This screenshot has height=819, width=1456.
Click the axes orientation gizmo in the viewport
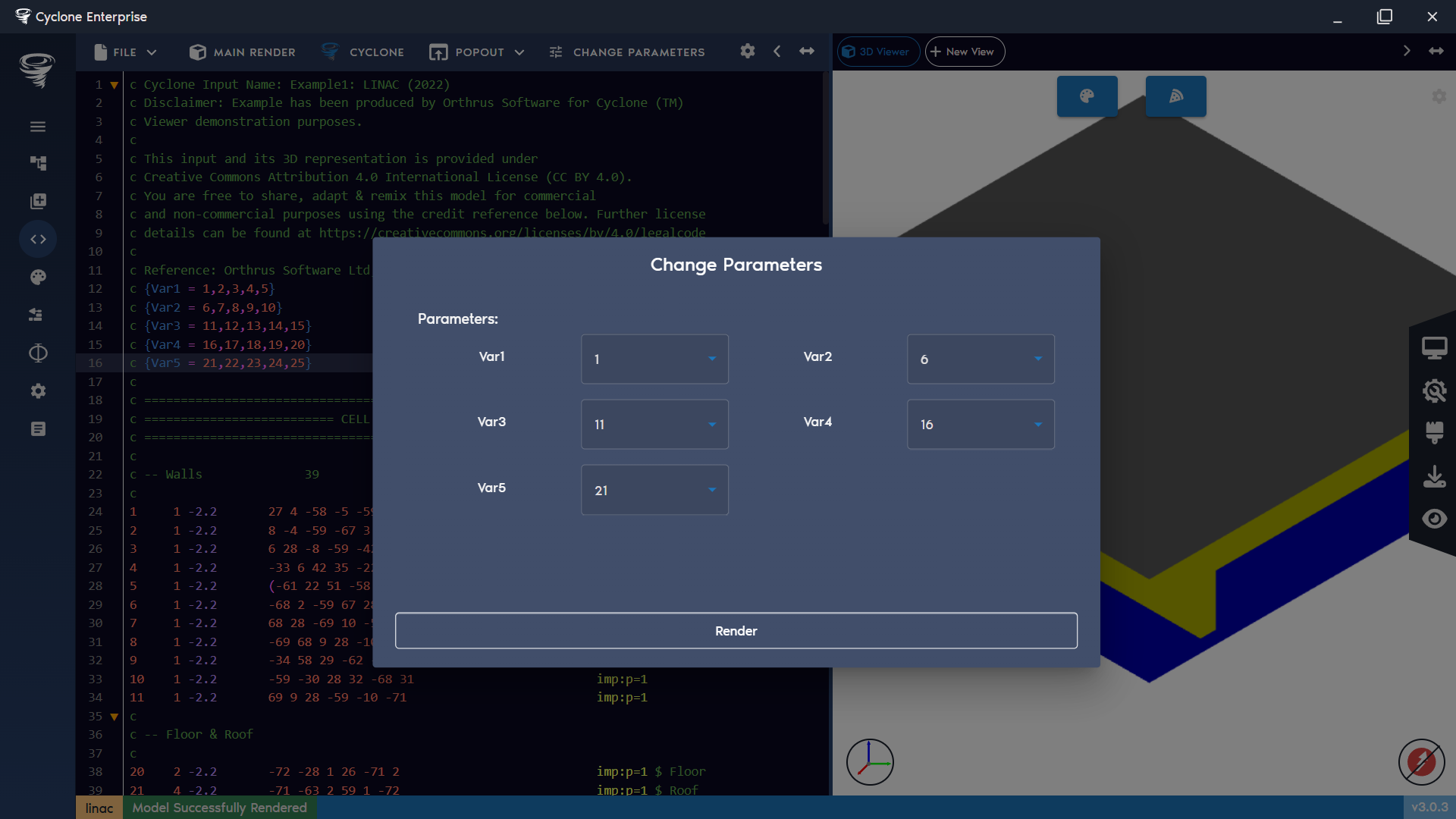click(x=870, y=761)
